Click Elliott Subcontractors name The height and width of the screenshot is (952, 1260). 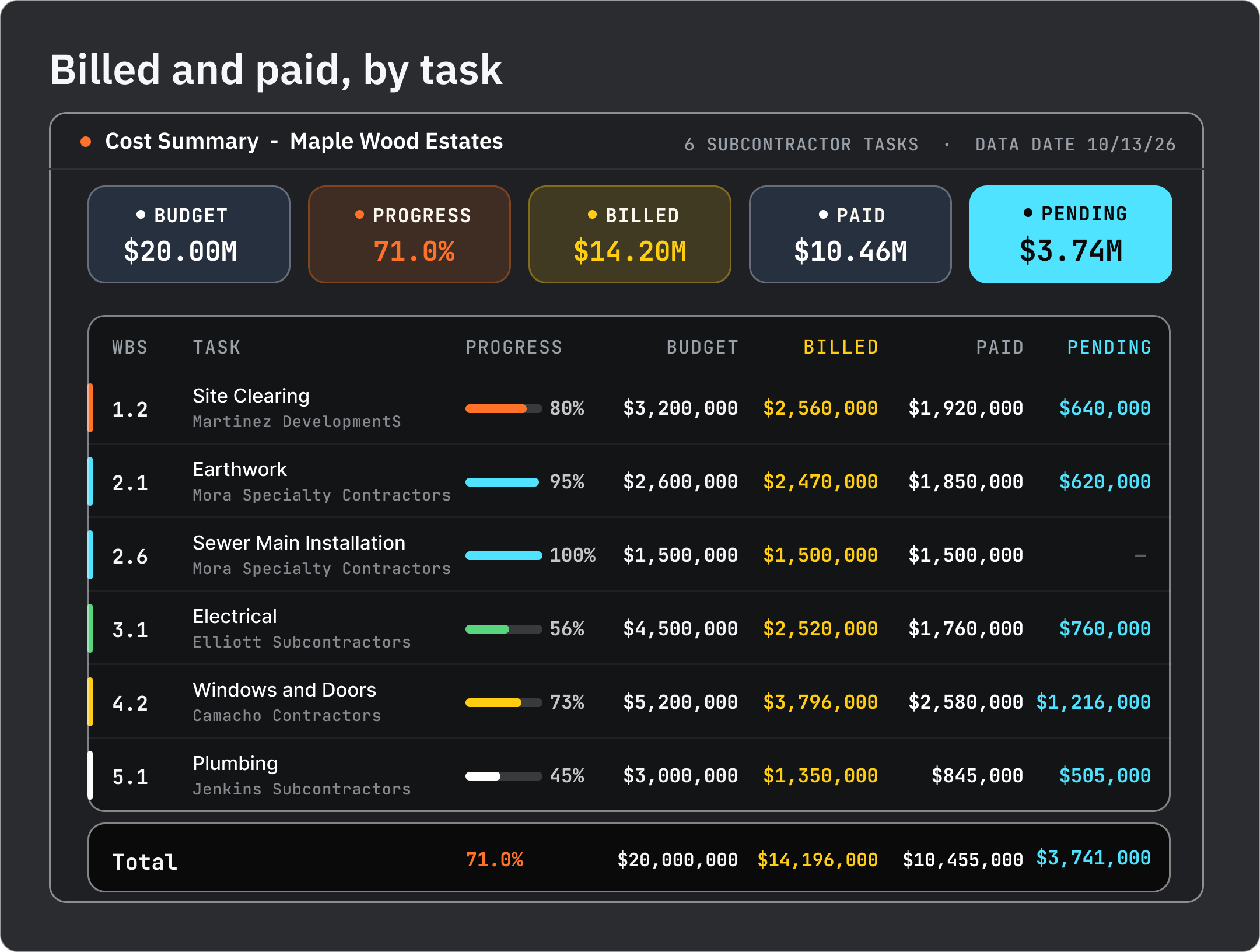(x=302, y=642)
